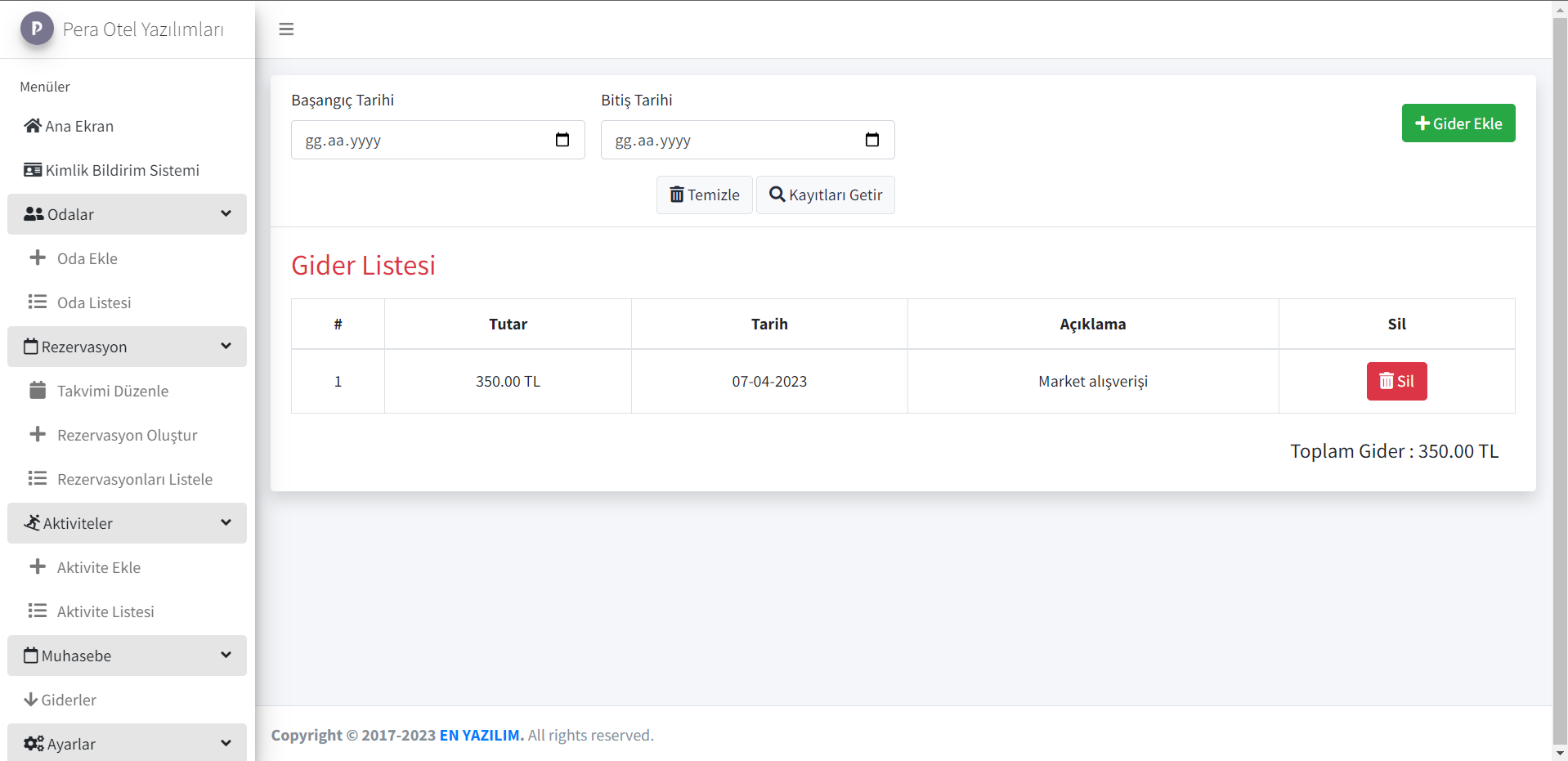Open calendar picker in Bitiş Tarihi field
Image resolution: width=1568 pixels, height=761 pixels.
872,140
